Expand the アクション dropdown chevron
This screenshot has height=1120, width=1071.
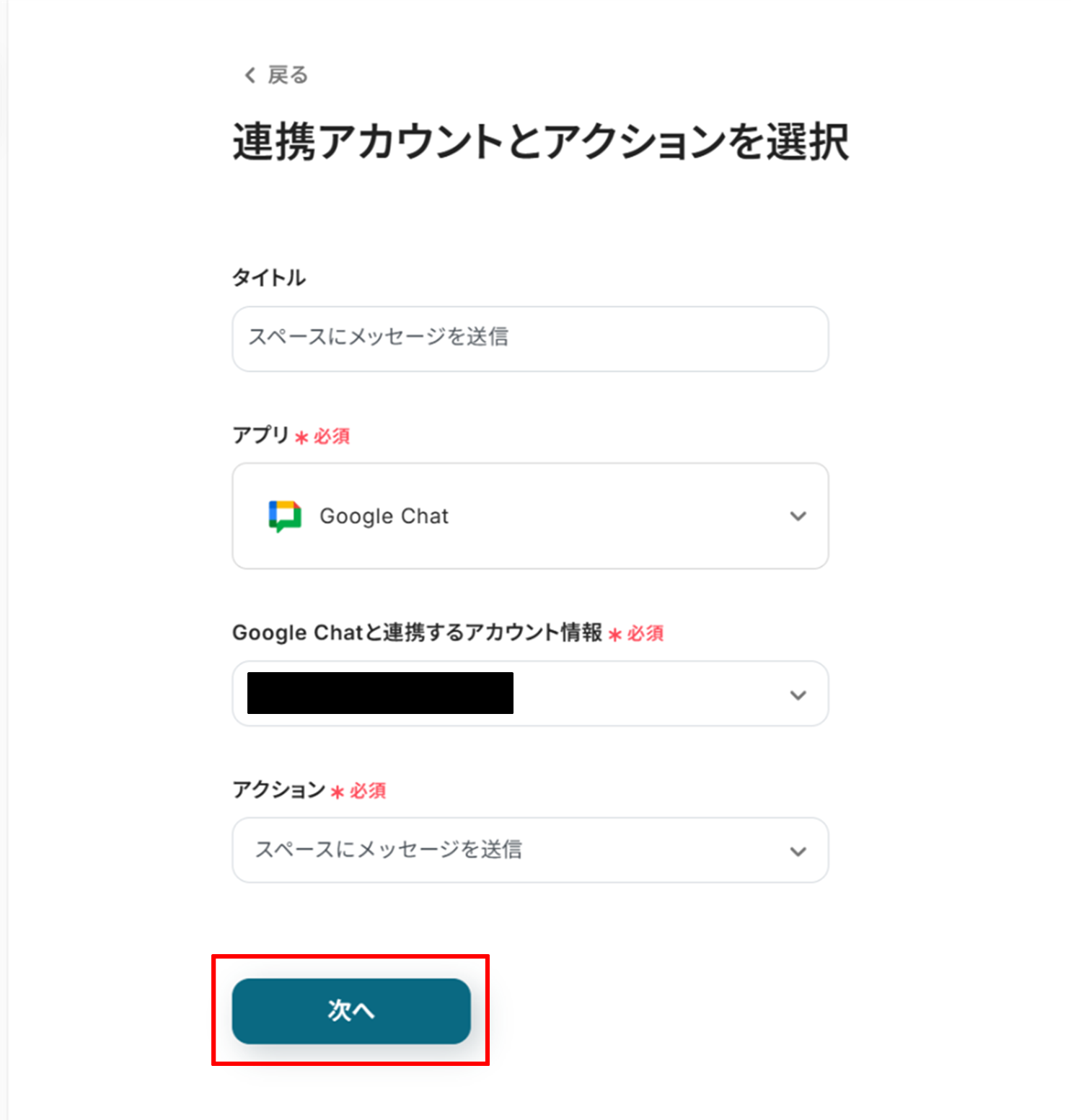[x=798, y=852]
